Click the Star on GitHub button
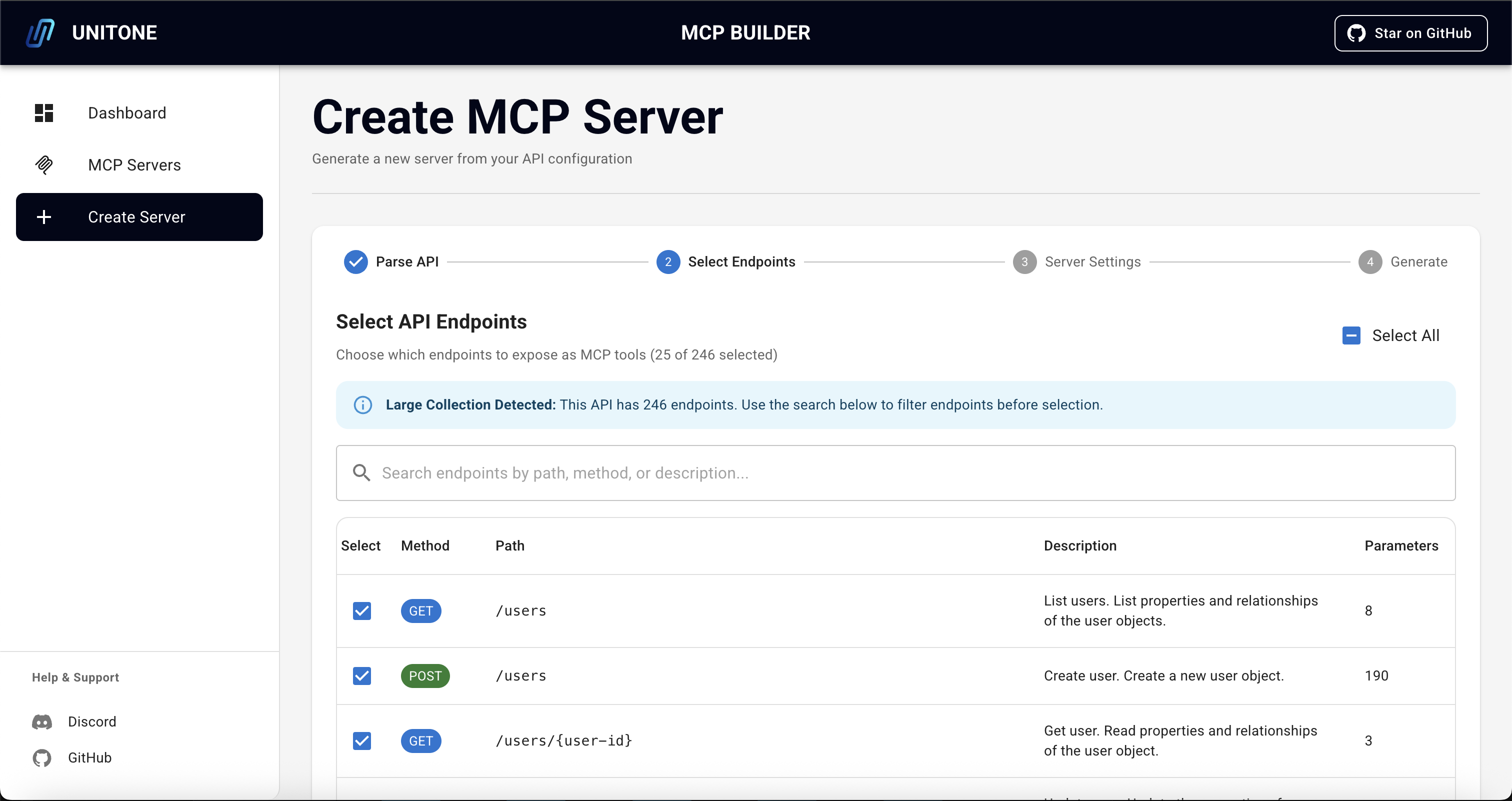This screenshot has width=1512, height=801. pyautogui.click(x=1410, y=33)
